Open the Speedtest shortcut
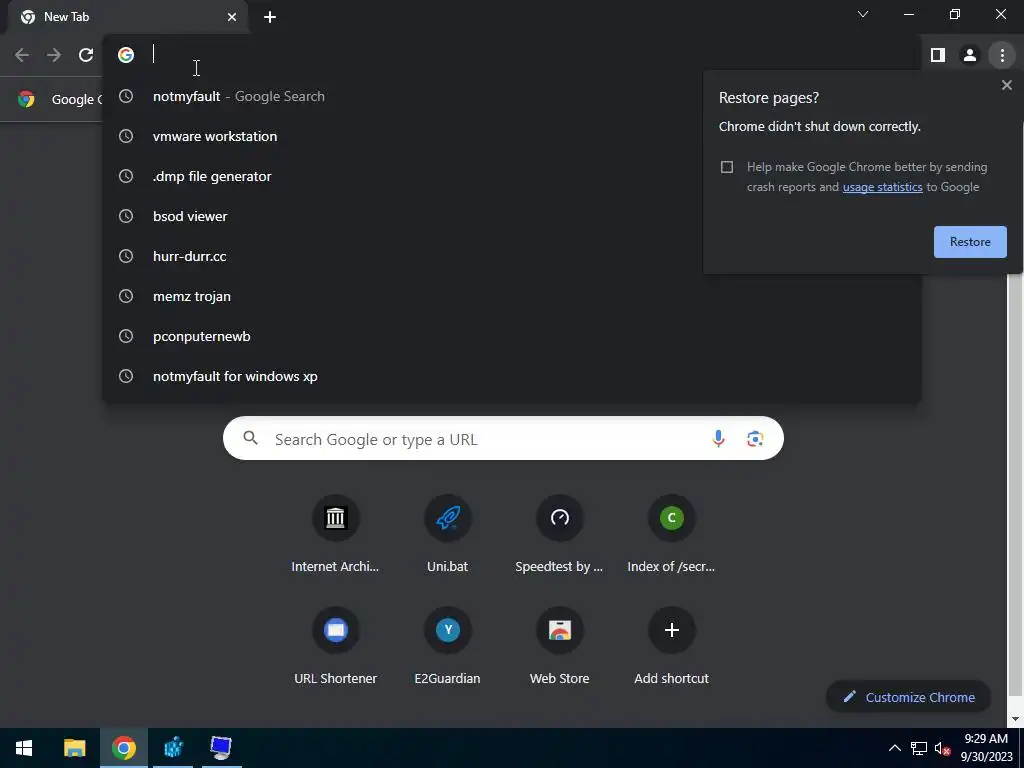The height and width of the screenshot is (768, 1024). (x=560, y=535)
